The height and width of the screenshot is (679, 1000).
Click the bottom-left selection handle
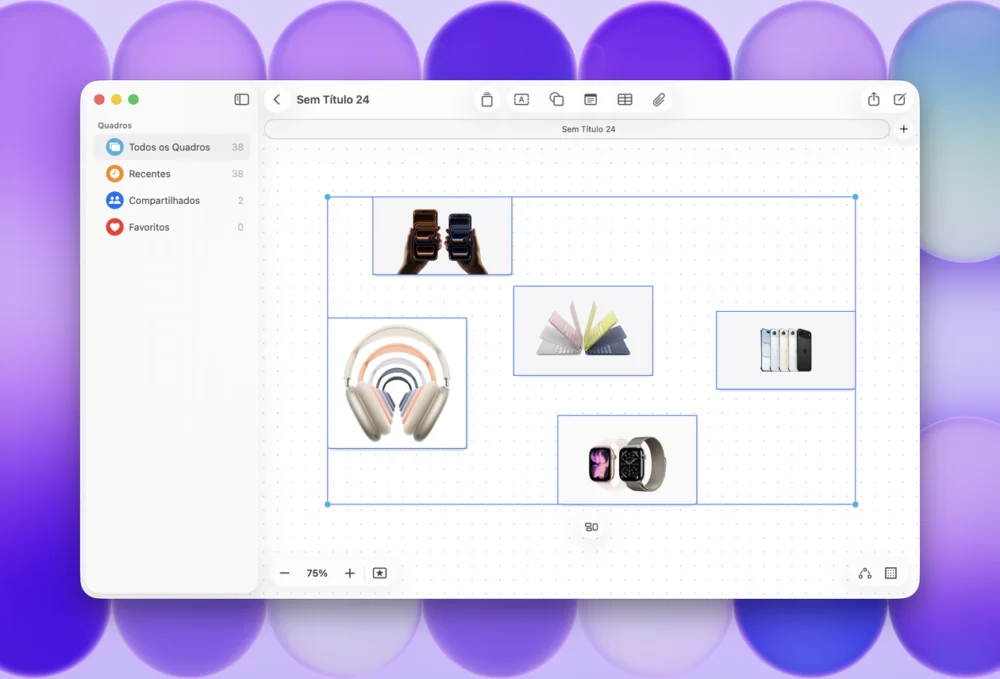(328, 504)
